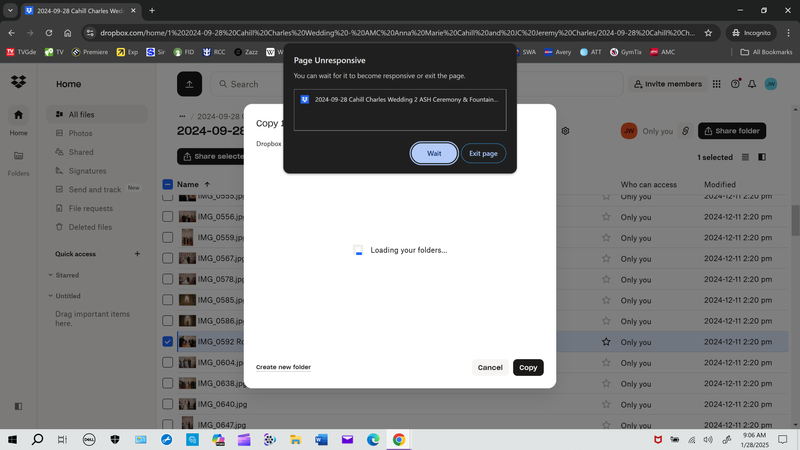
Task: Collapse the Starred section
Action: click(x=51, y=275)
